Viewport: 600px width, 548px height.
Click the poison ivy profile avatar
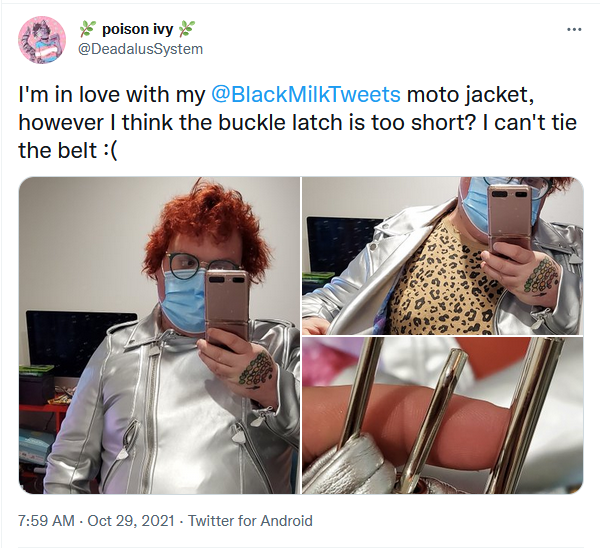coord(42,40)
